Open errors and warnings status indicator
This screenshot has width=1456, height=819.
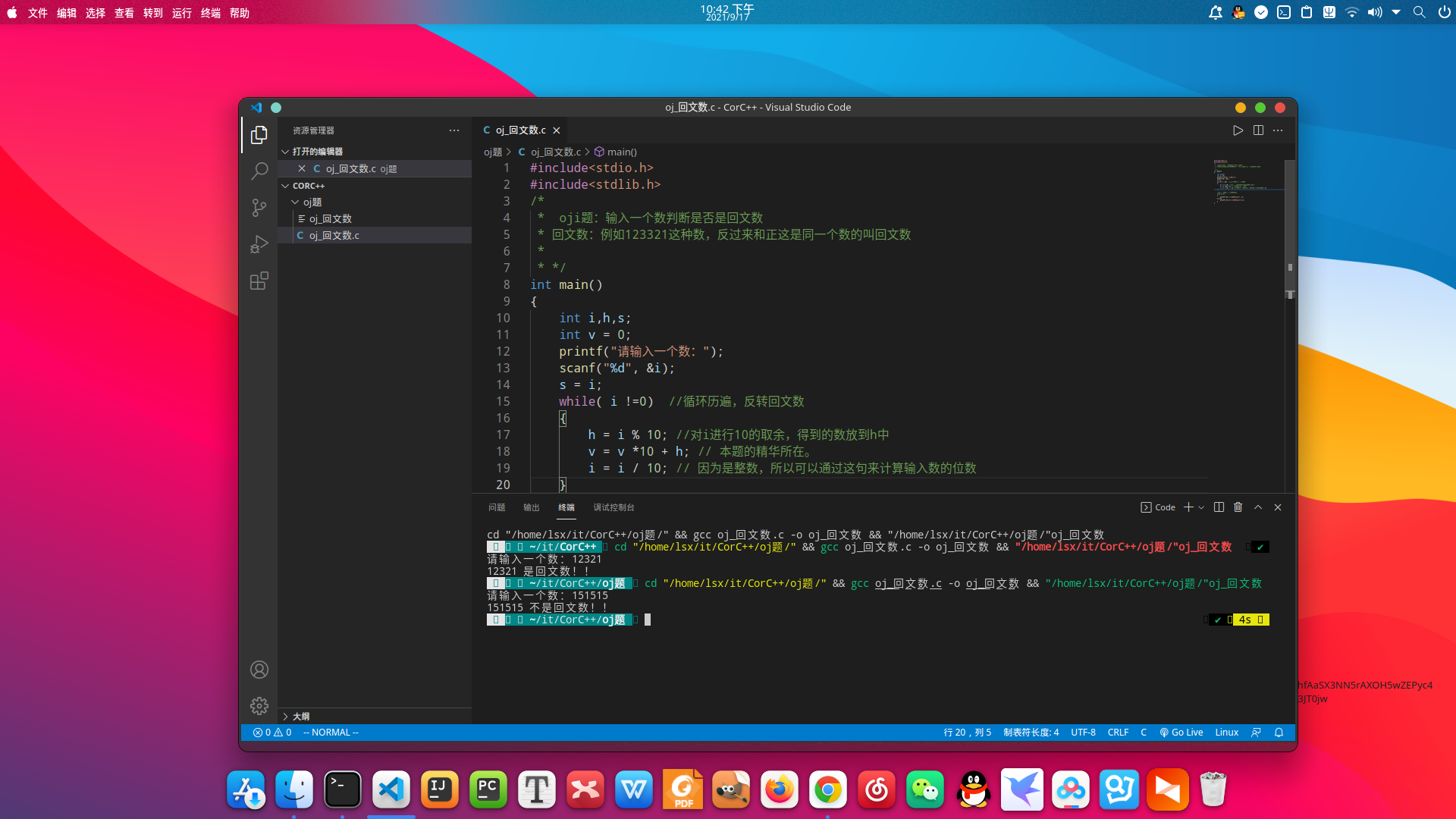click(x=272, y=733)
